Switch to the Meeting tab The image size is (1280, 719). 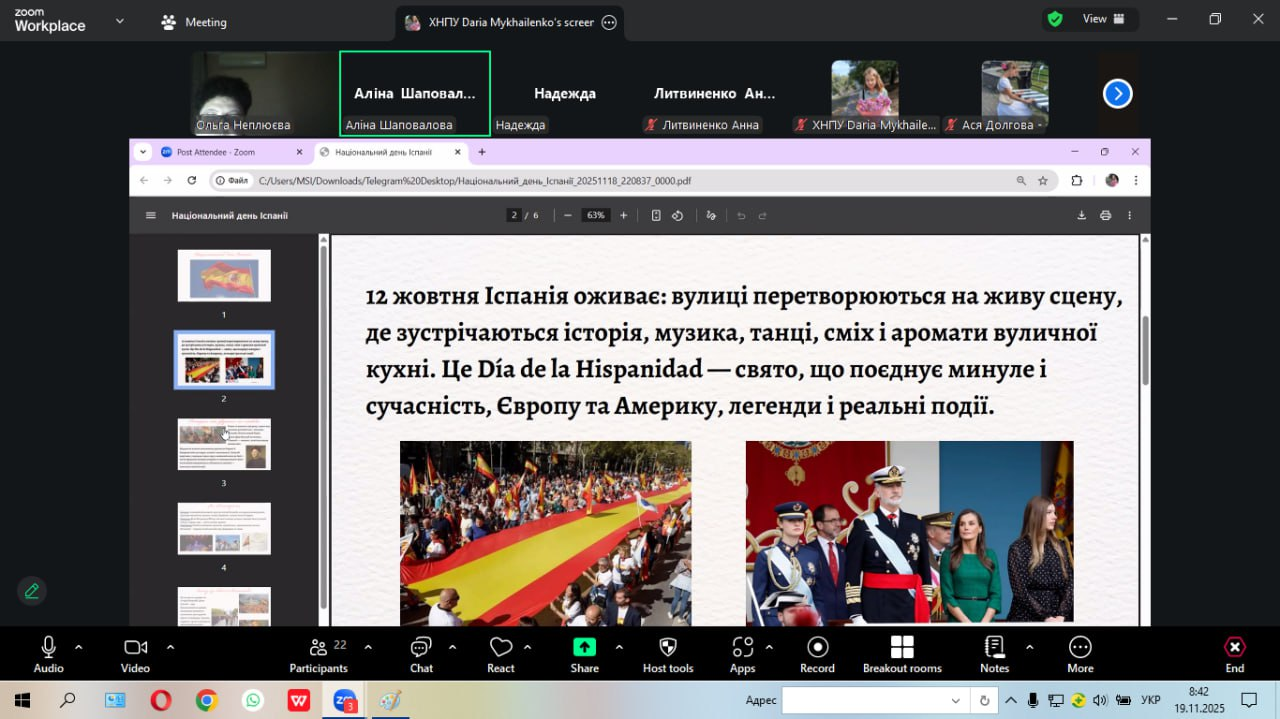click(x=194, y=22)
